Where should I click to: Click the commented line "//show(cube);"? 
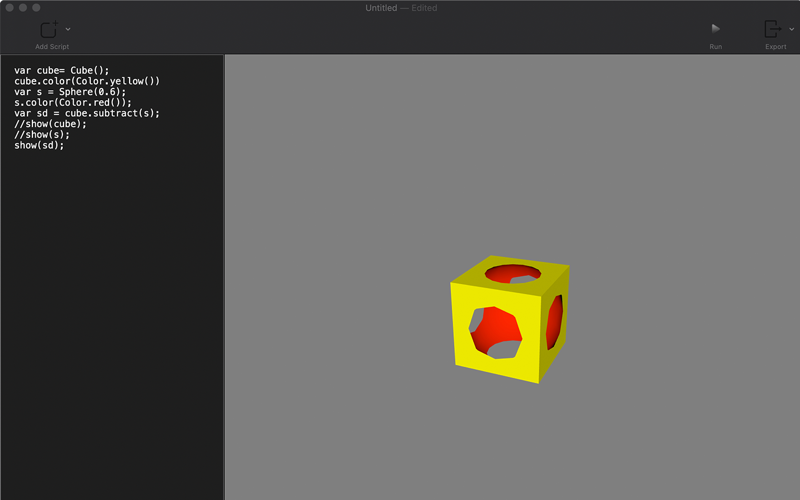pyautogui.click(x=51, y=124)
